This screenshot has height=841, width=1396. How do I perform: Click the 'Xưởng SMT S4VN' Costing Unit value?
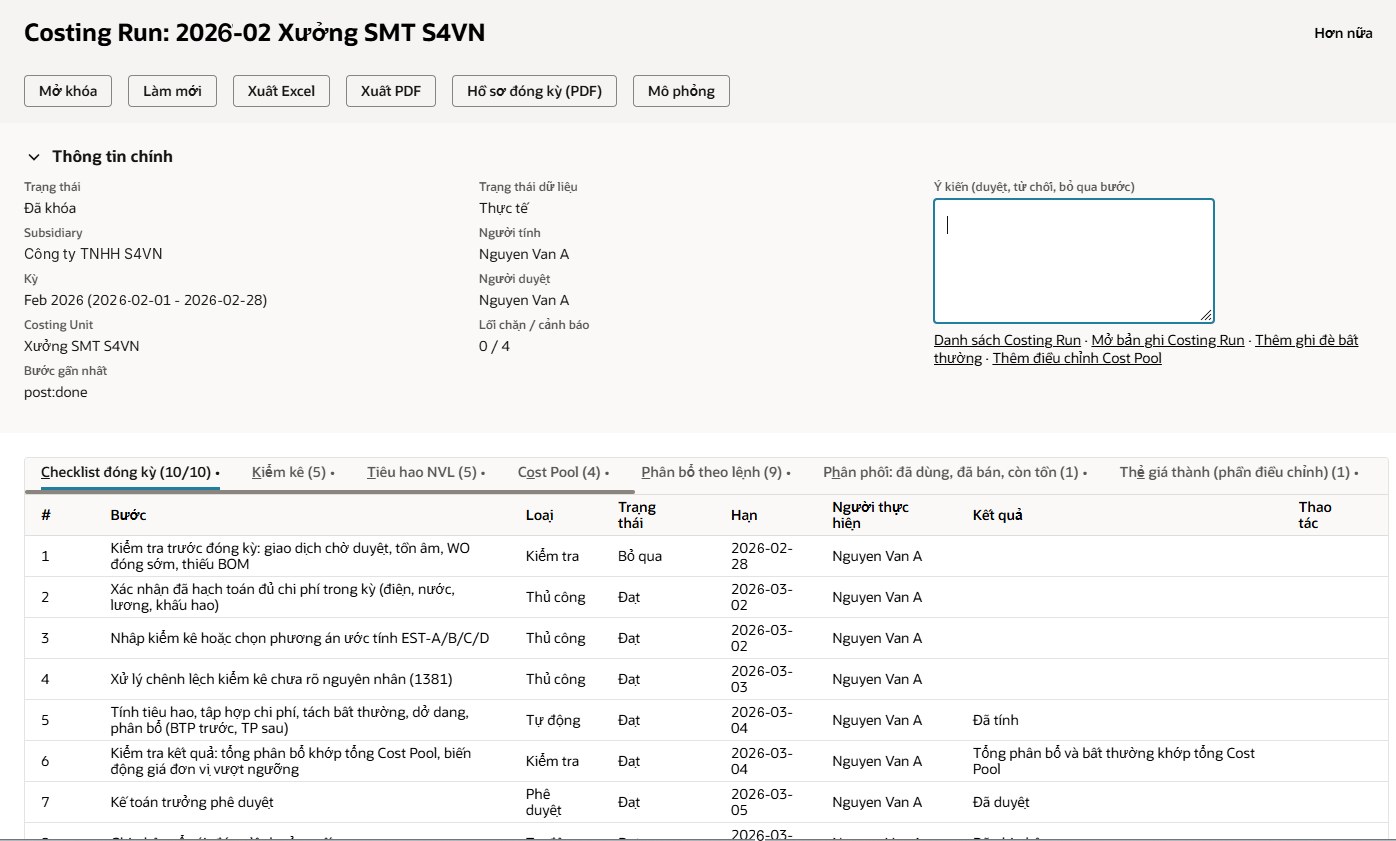(x=82, y=346)
